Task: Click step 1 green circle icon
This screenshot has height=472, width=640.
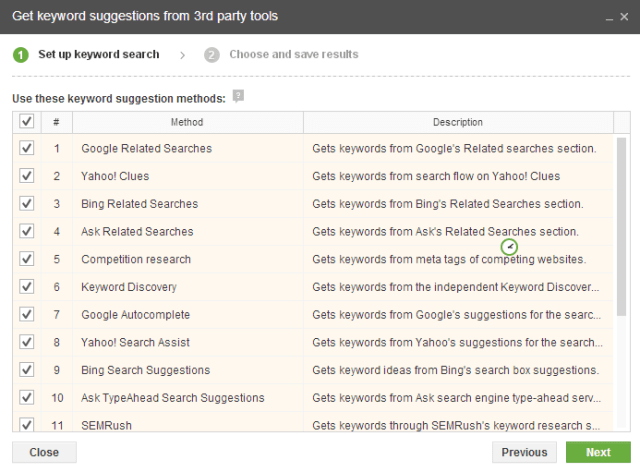Action: click(x=21, y=55)
